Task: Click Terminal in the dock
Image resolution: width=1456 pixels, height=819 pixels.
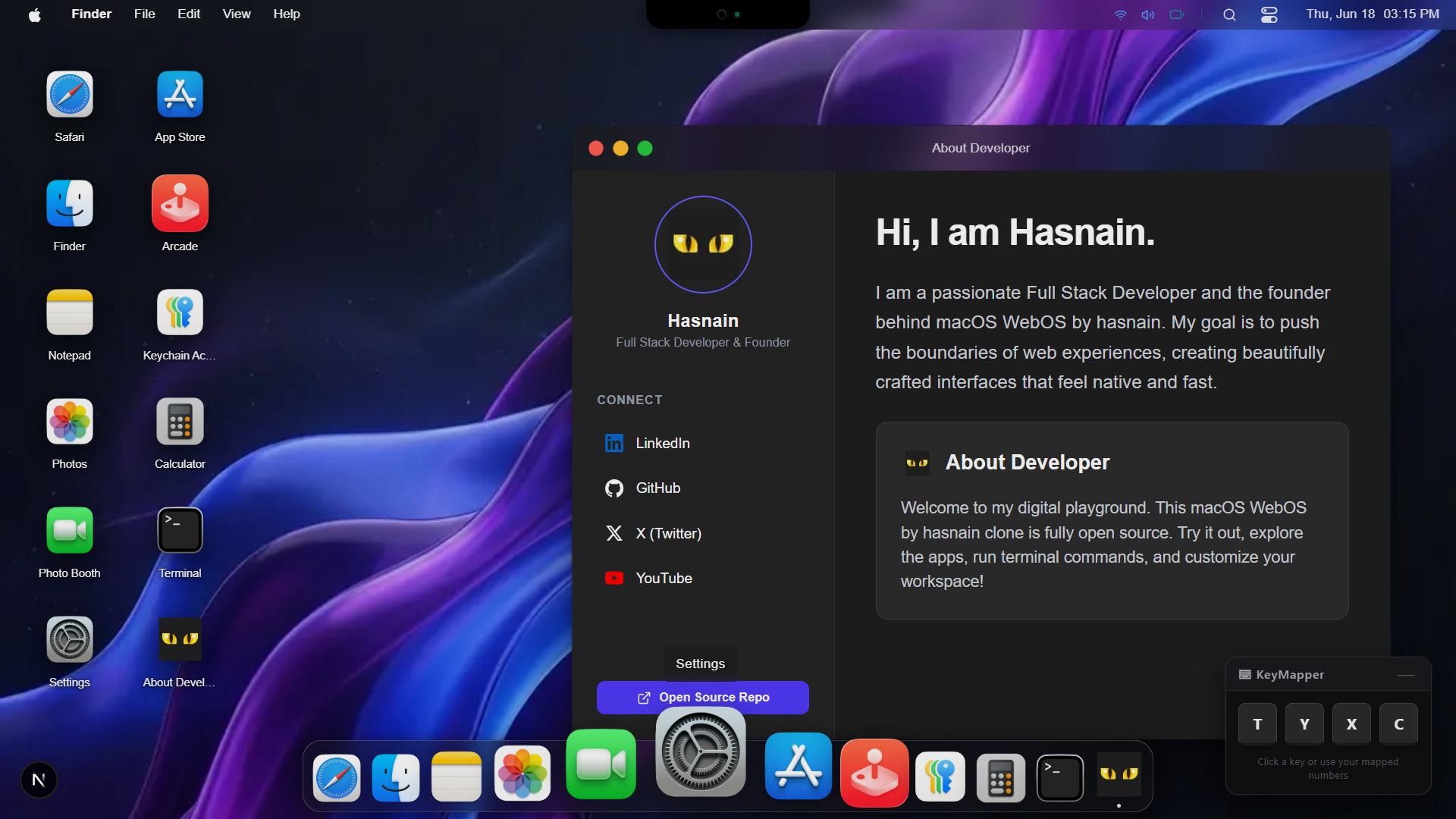Action: [x=1060, y=778]
